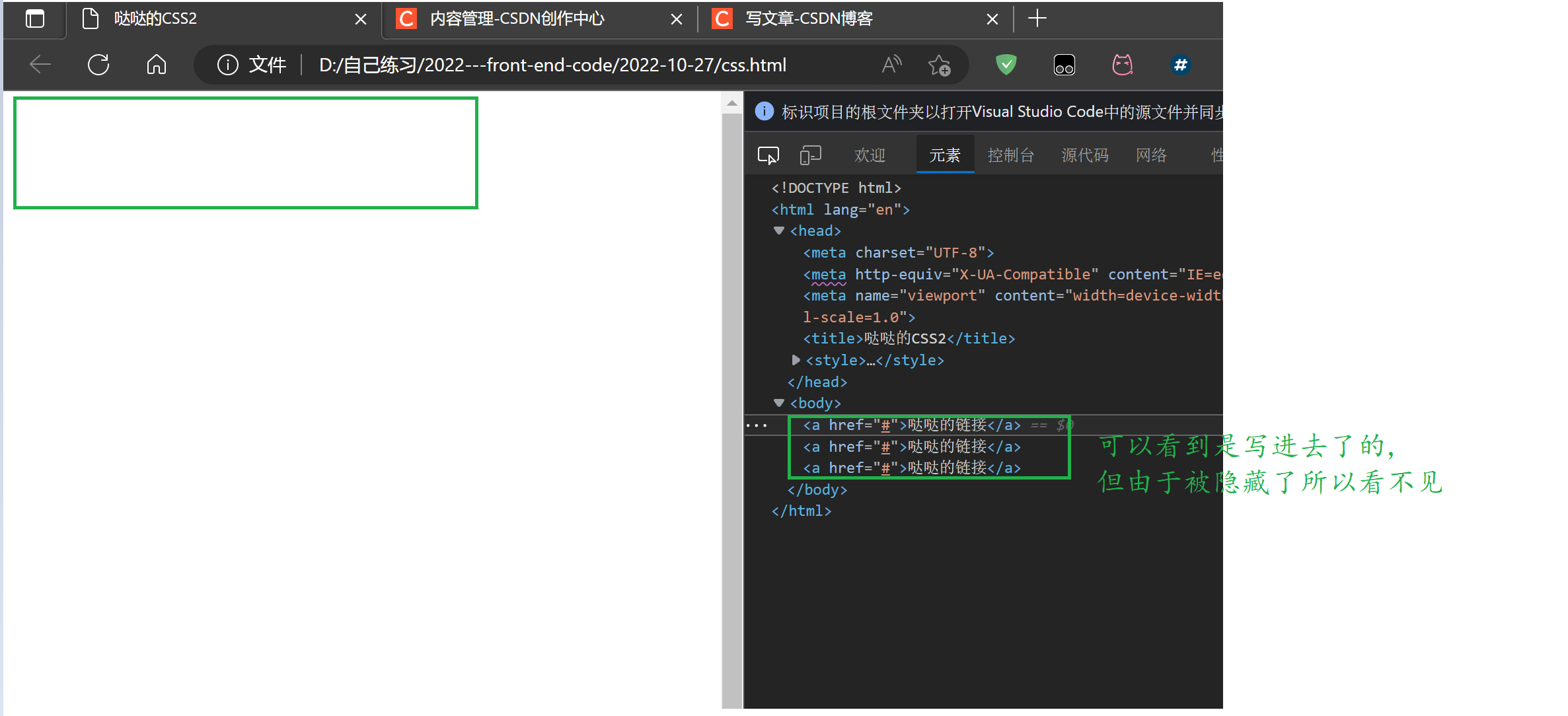Select the html lang="en" node
The height and width of the screenshot is (716, 1568).
tap(840, 209)
